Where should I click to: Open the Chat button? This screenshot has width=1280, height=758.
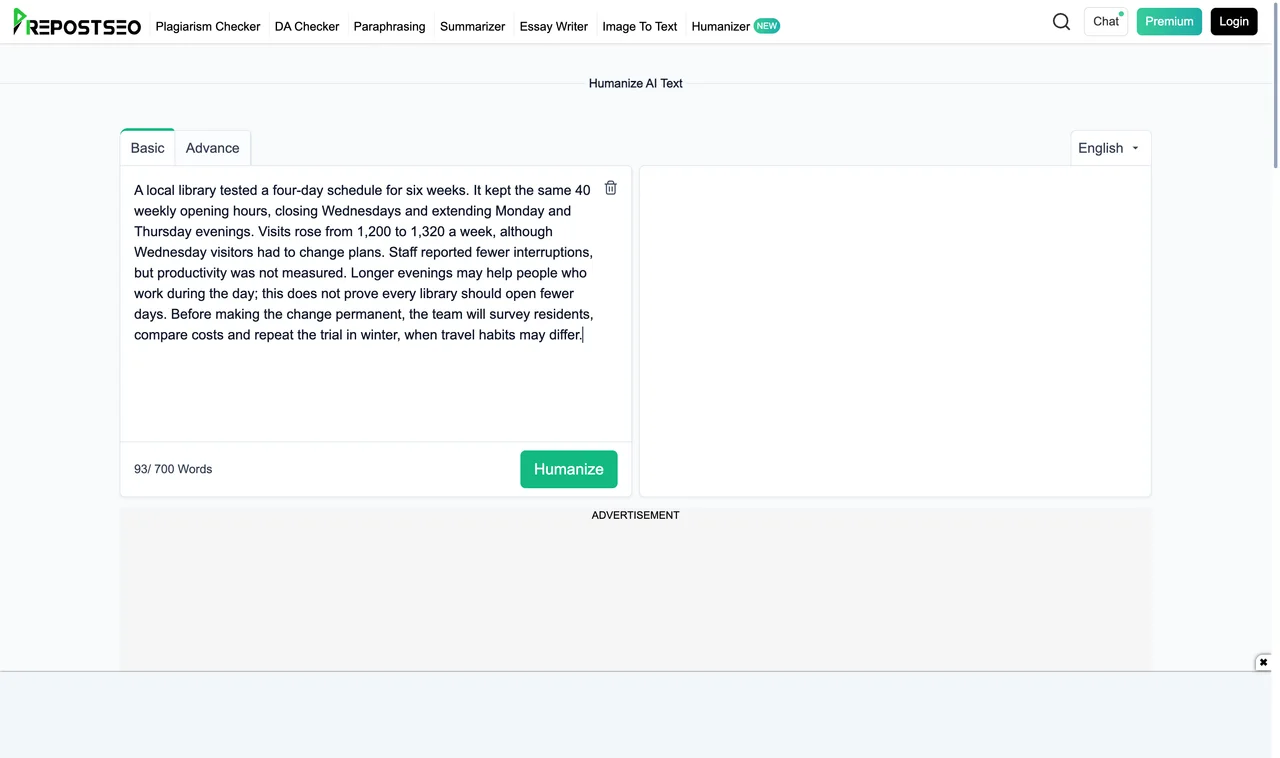(1106, 21)
